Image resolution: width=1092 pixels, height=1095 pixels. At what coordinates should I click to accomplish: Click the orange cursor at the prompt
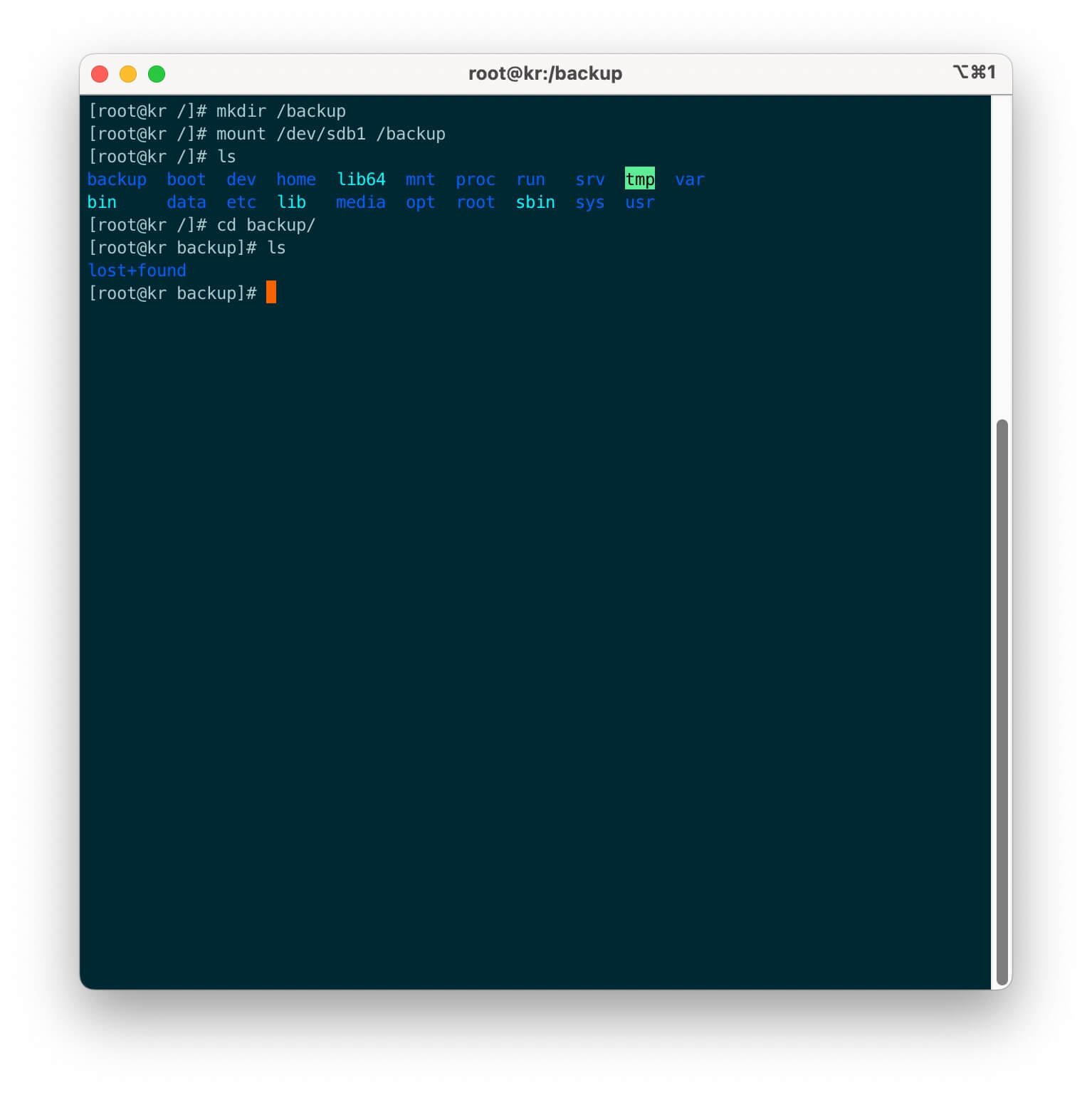pos(271,292)
